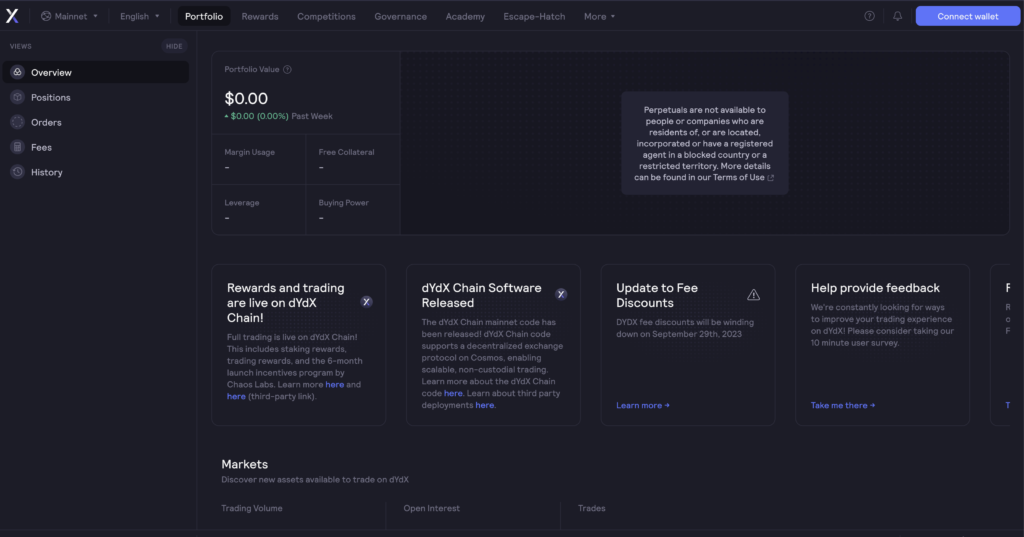Expand the More navigation menu
The width and height of the screenshot is (1024, 537).
599,16
